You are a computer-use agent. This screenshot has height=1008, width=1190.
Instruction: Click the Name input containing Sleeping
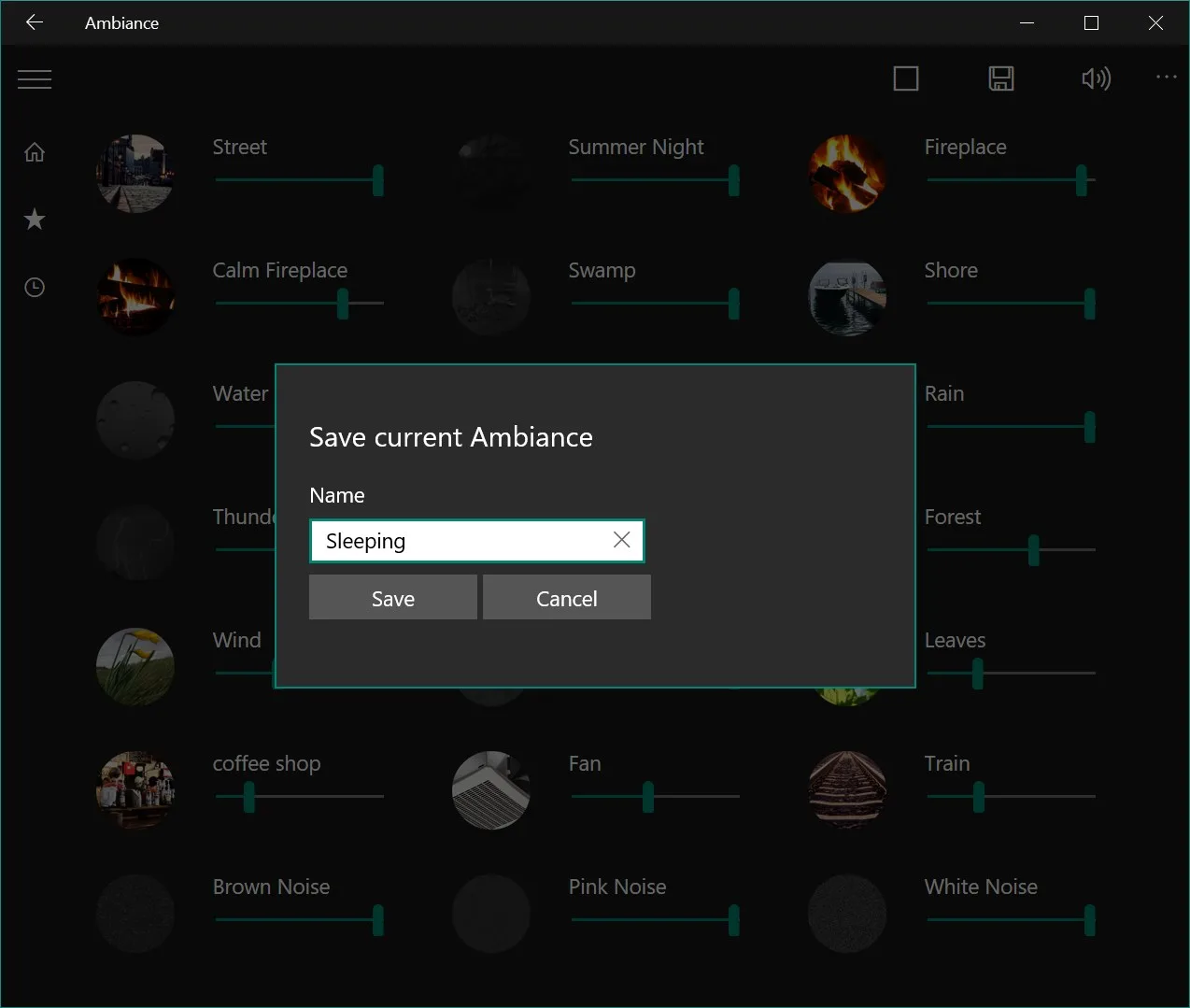[476, 541]
